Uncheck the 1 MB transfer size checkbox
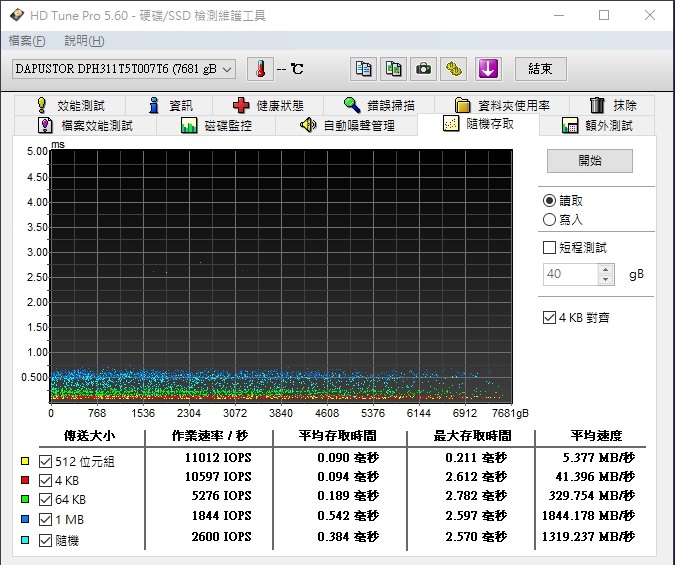Image resolution: width=675 pixels, height=565 pixels. [45, 519]
